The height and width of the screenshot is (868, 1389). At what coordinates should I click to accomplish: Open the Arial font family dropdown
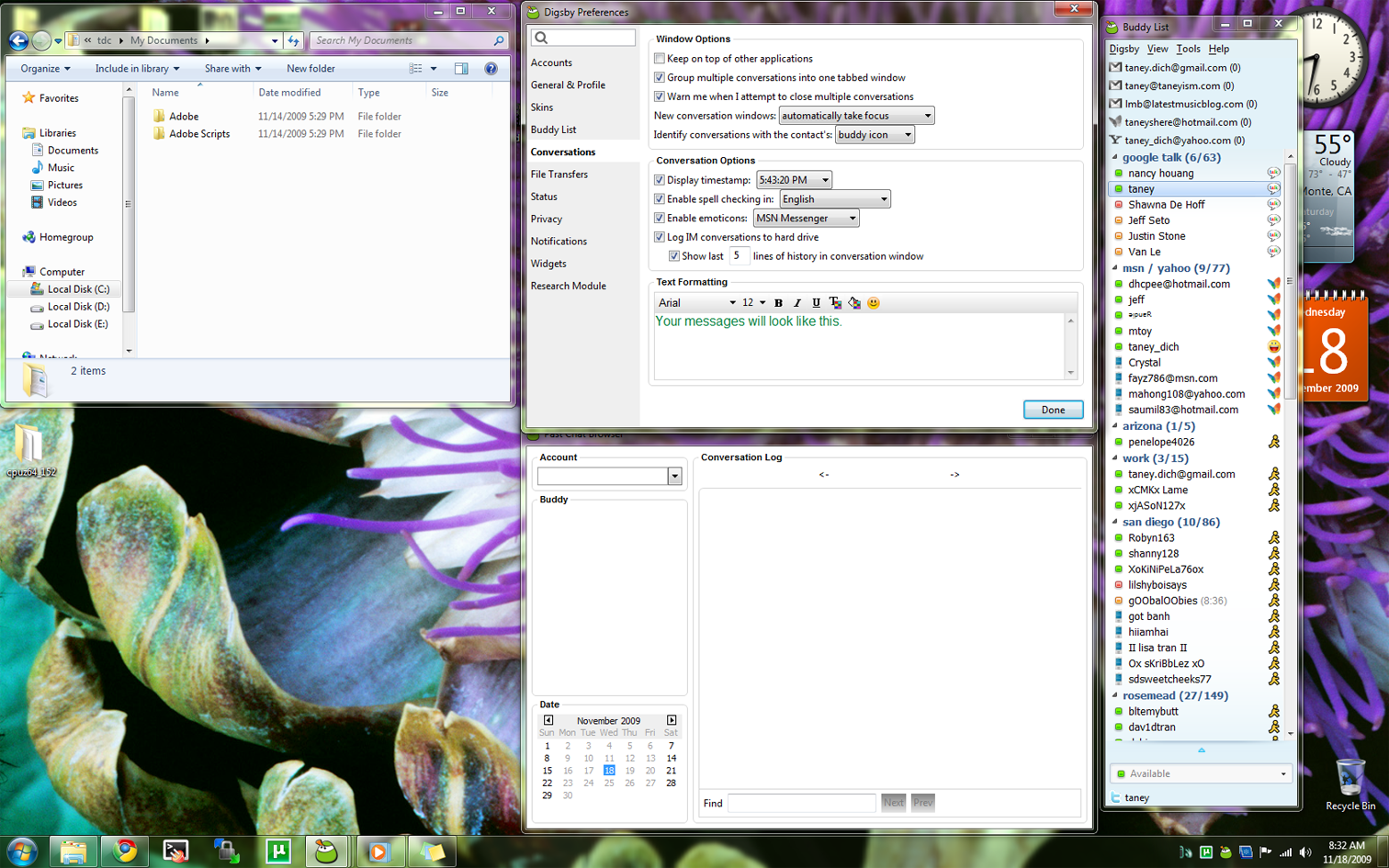(x=696, y=303)
